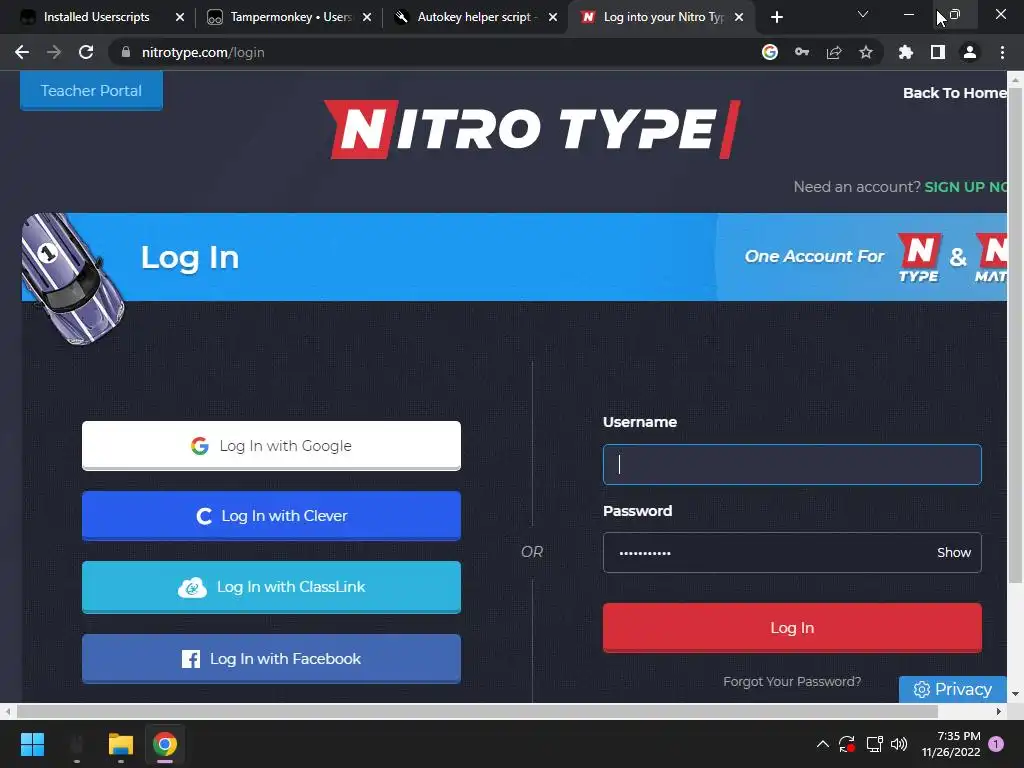1024x768 pixels.
Task: Click the Nitro Type N badge in banner
Action: pos(919,257)
